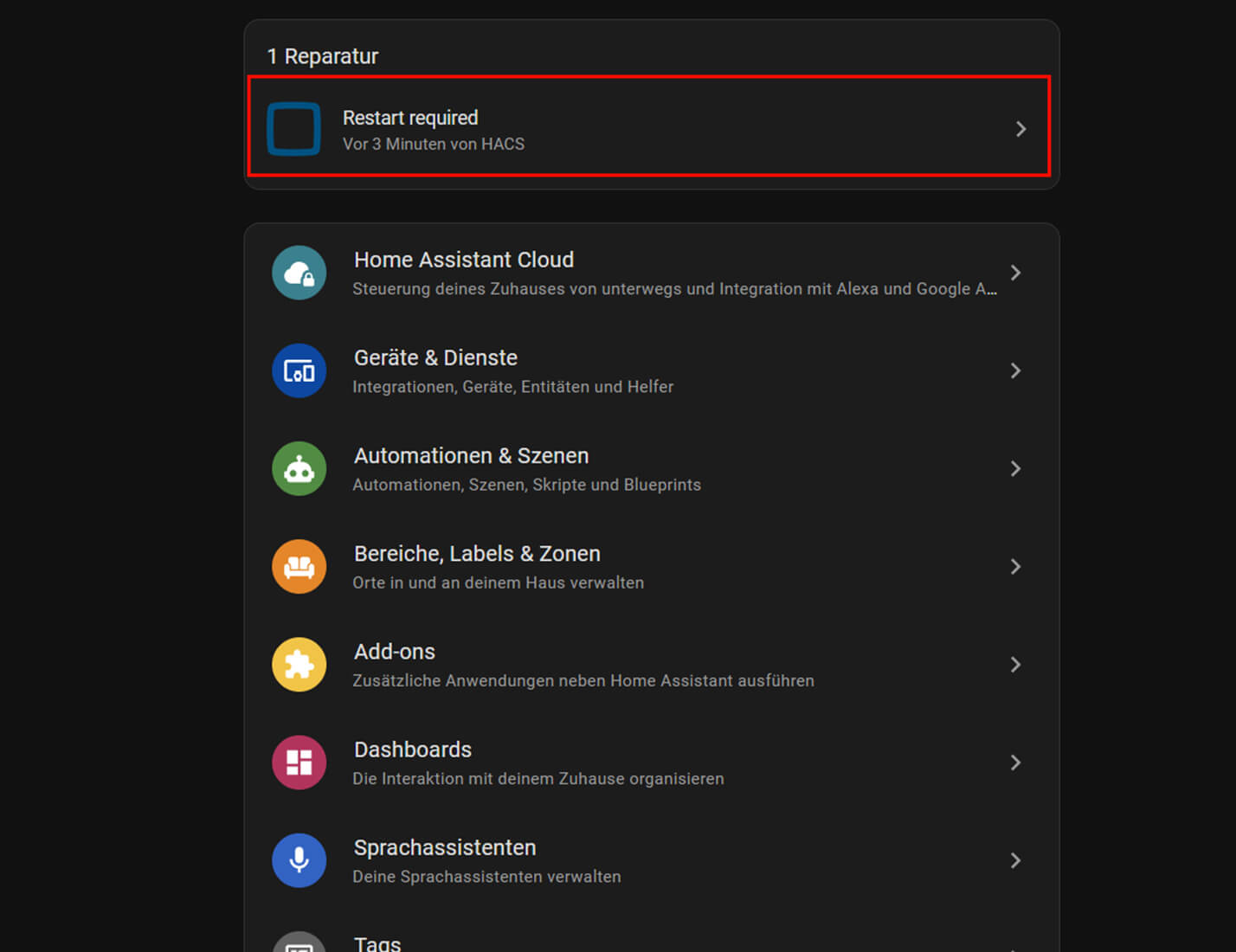Screen dimensions: 1236x952
Task: Click the HACS icon beside Restart required
Action: (x=293, y=129)
